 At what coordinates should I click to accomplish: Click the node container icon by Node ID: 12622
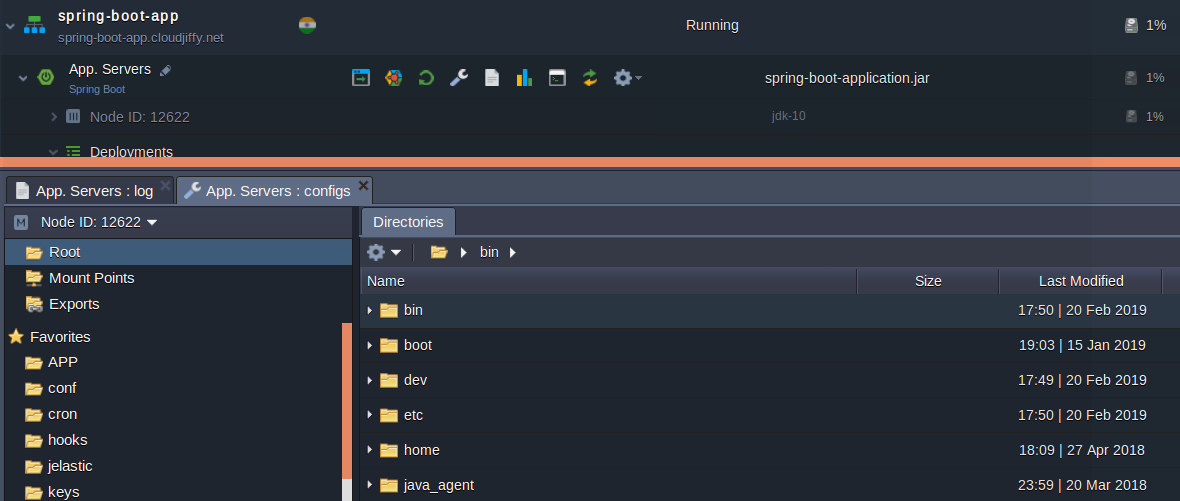[x=73, y=116]
